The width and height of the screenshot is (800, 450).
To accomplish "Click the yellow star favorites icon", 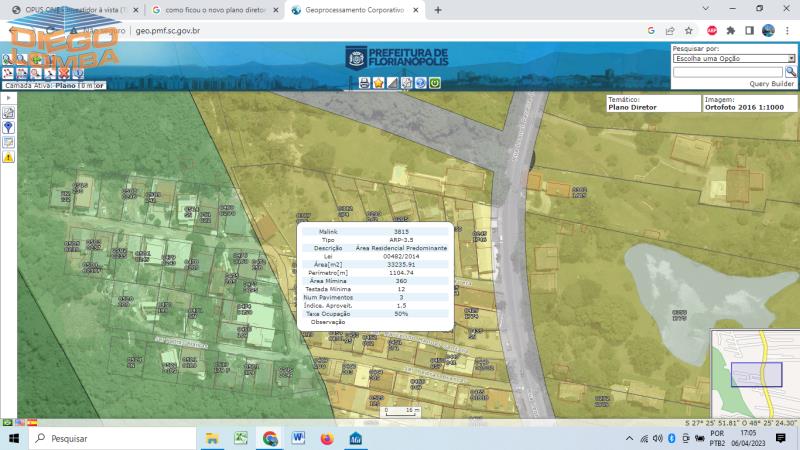I will click(379, 83).
